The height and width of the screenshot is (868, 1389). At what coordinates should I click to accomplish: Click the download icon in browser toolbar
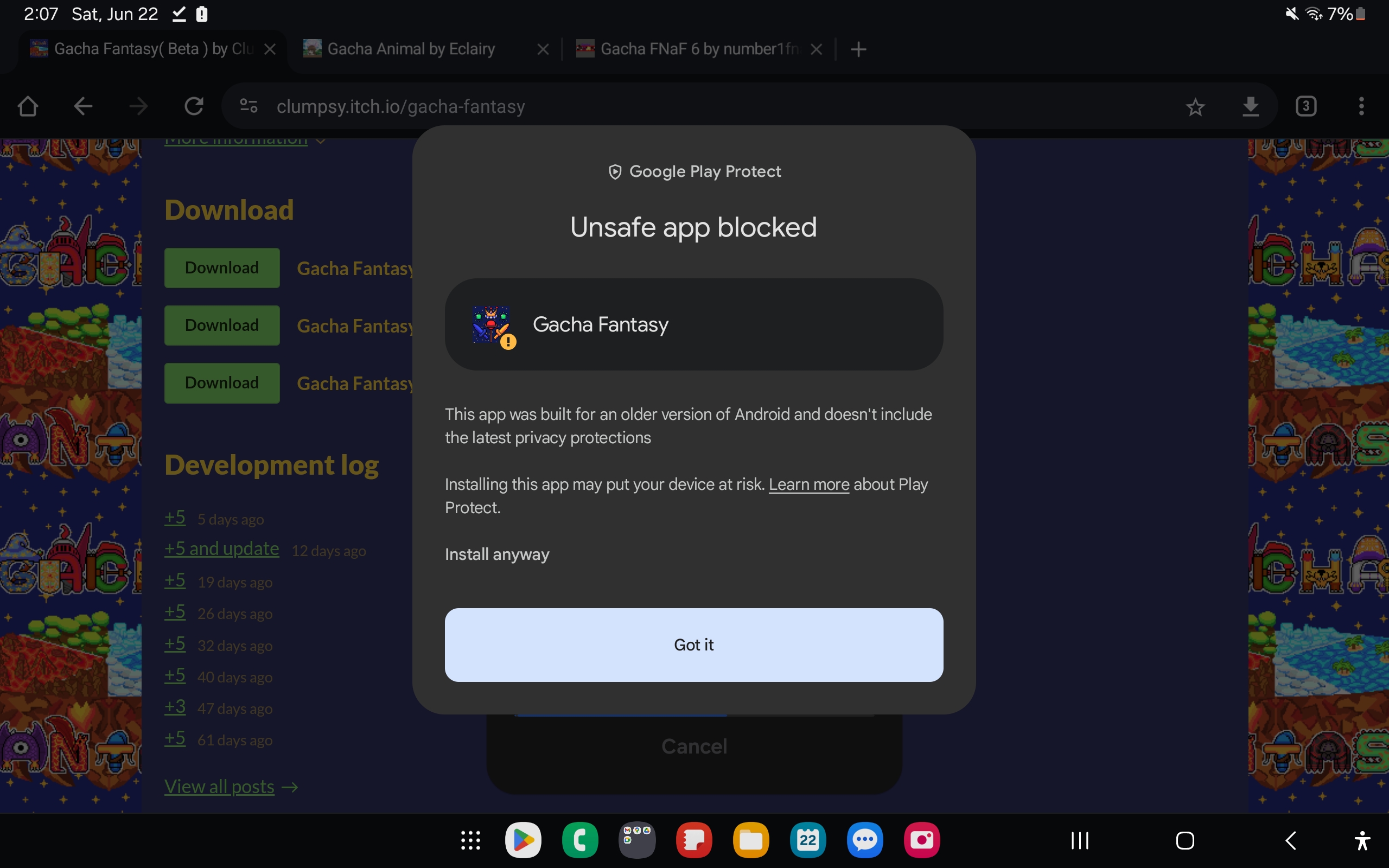point(1250,106)
